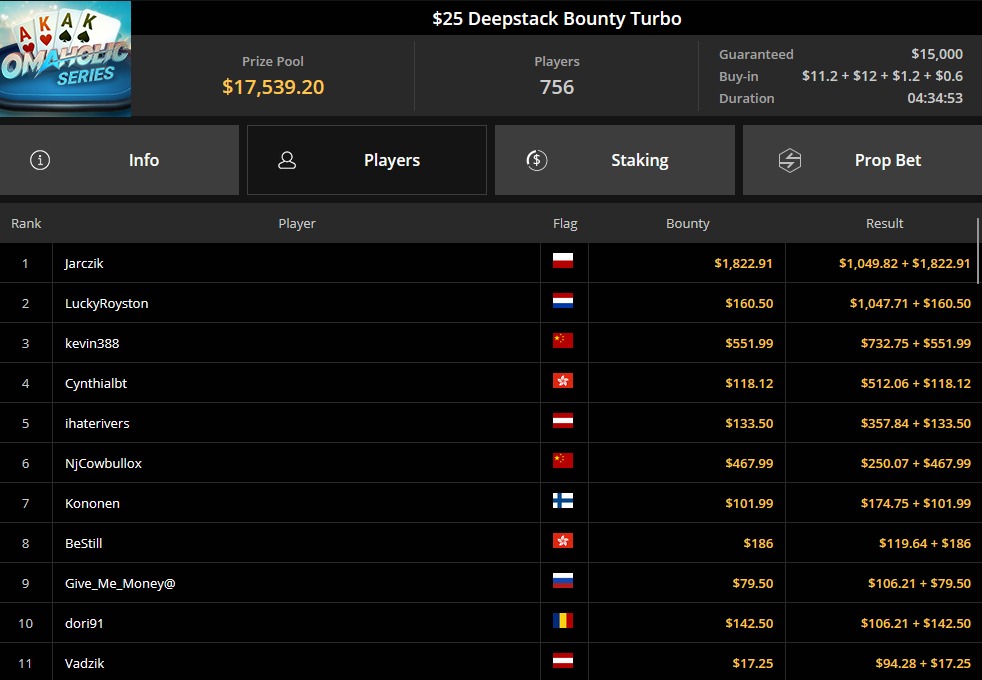
Task: Select player NjCowbullox
Action: [103, 463]
